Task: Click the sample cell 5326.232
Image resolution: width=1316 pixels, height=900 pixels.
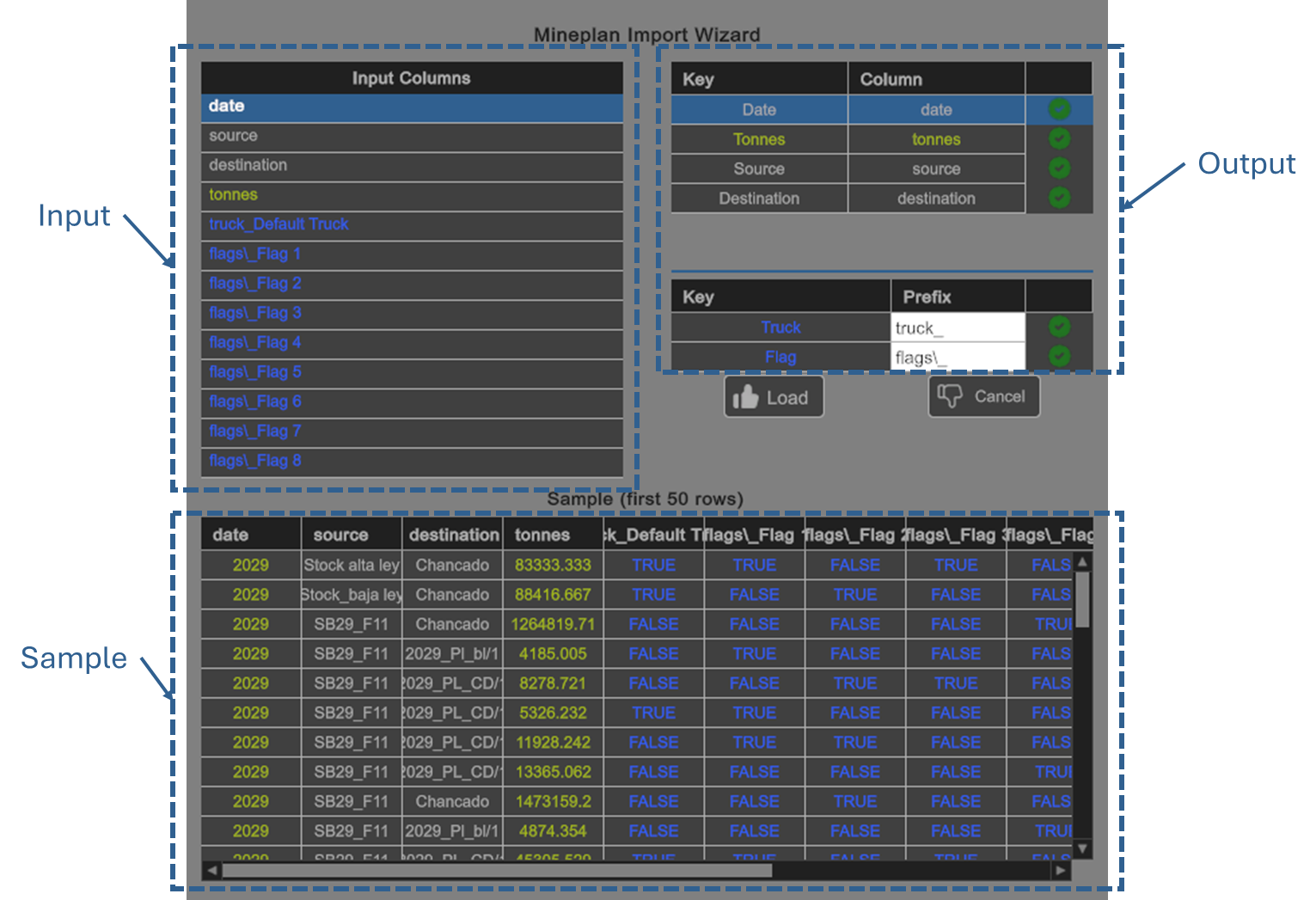Action: coord(553,713)
